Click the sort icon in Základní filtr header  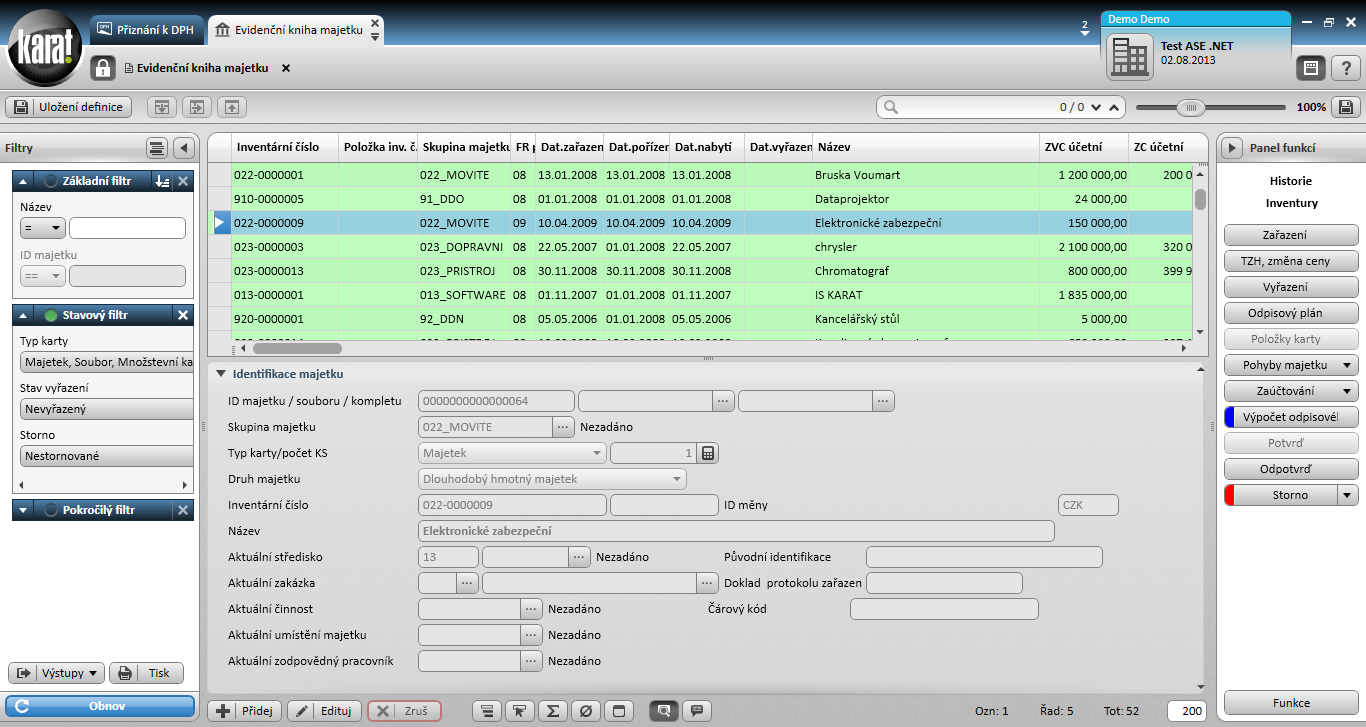click(162, 181)
